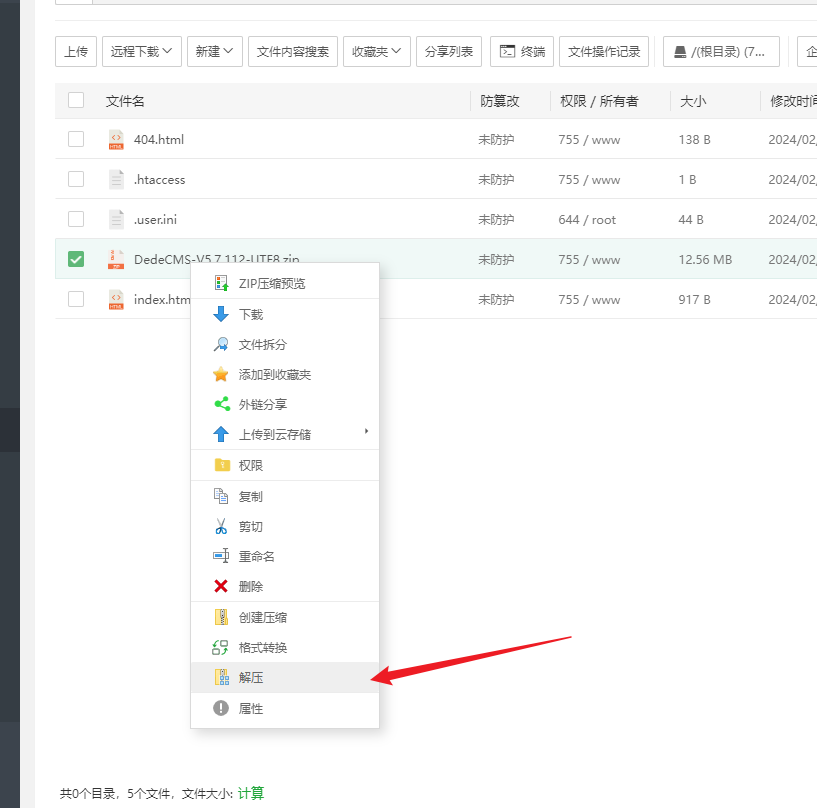Check the 404.html file checkbox
817x808 pixels.
(x=76, y=139)
